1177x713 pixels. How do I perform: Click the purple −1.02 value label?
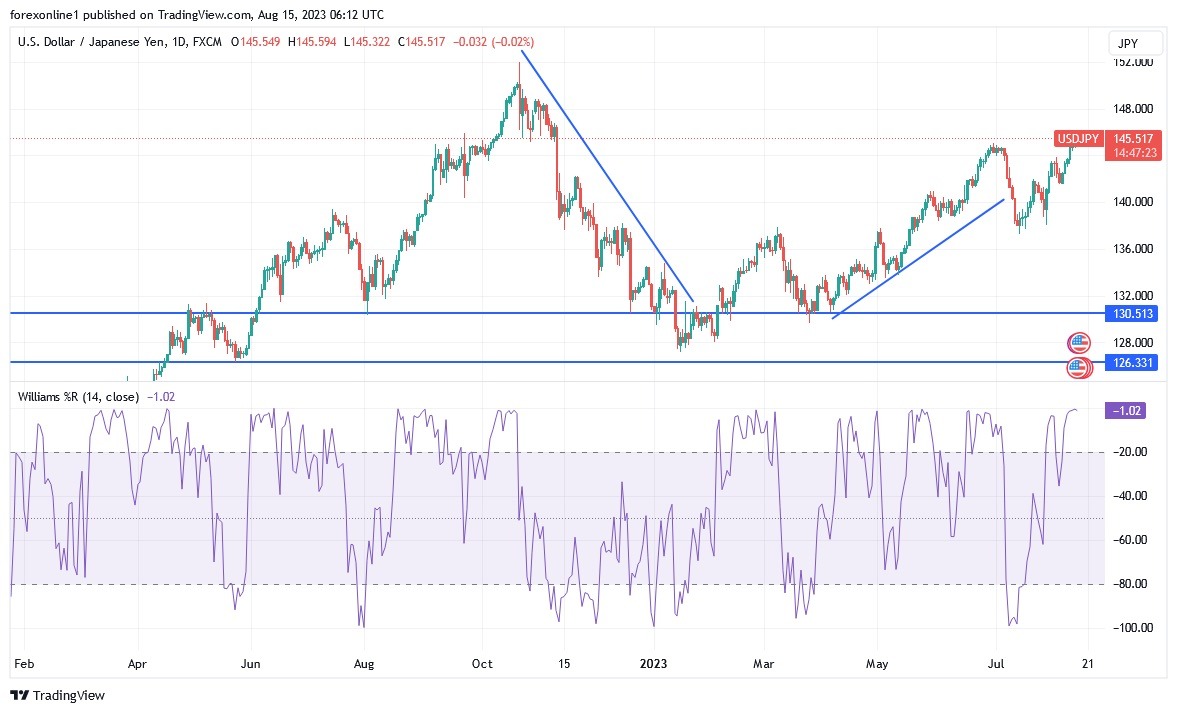point(1127,410)
